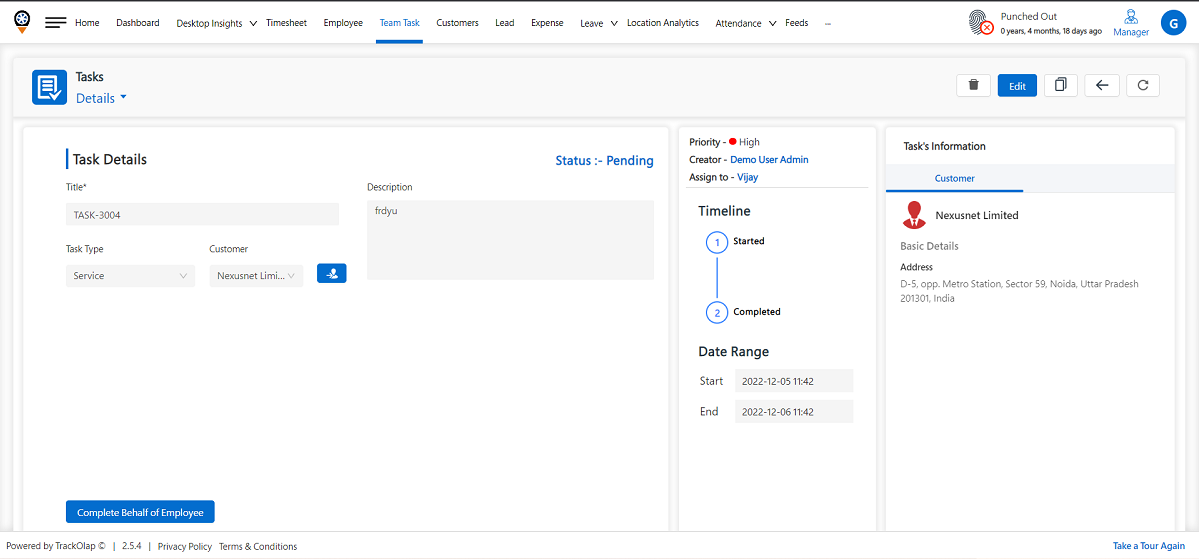Open the Task Type Service dropdown

coord(130,276)
